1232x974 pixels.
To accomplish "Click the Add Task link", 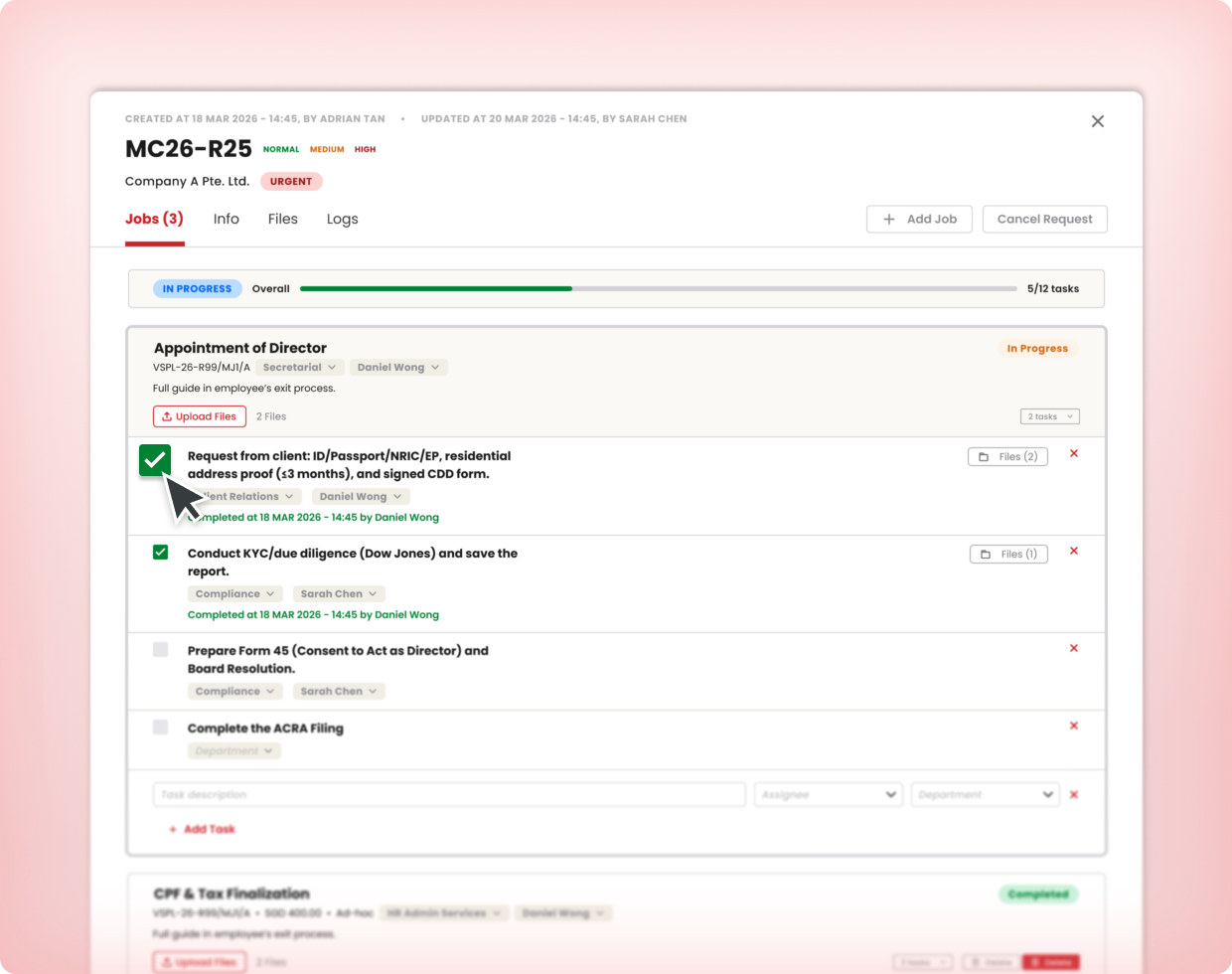I will click(202, 829).
